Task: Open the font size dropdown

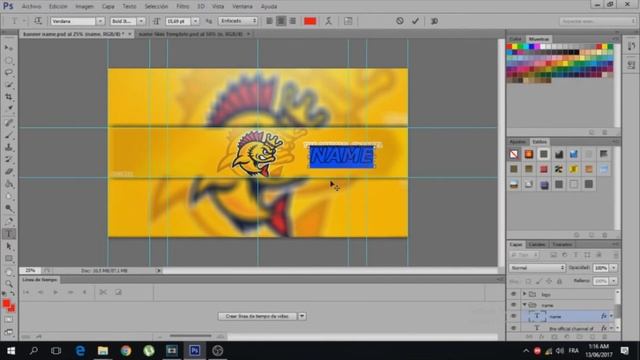Action: 196,21
